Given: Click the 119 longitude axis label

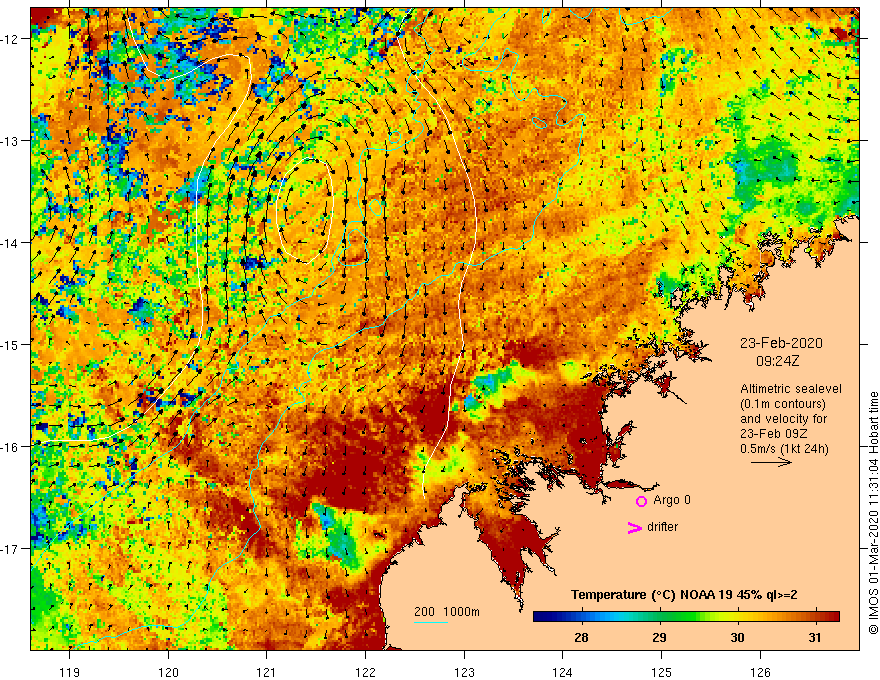Looking at the screenshot, I should coord(70,672).
